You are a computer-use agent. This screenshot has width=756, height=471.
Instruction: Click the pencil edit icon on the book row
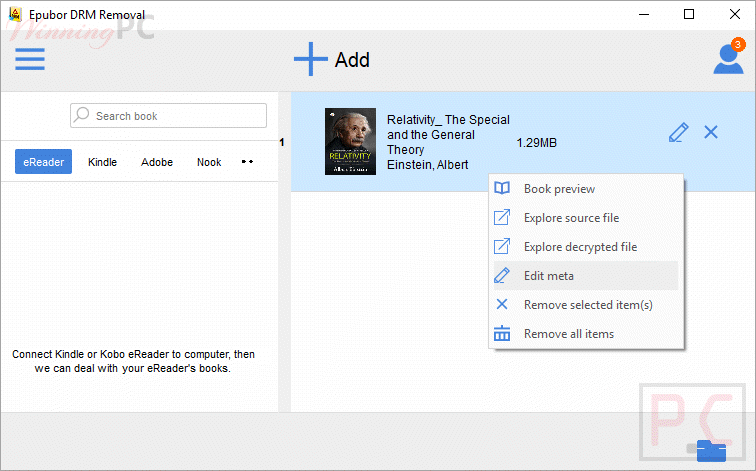[678, 132]
